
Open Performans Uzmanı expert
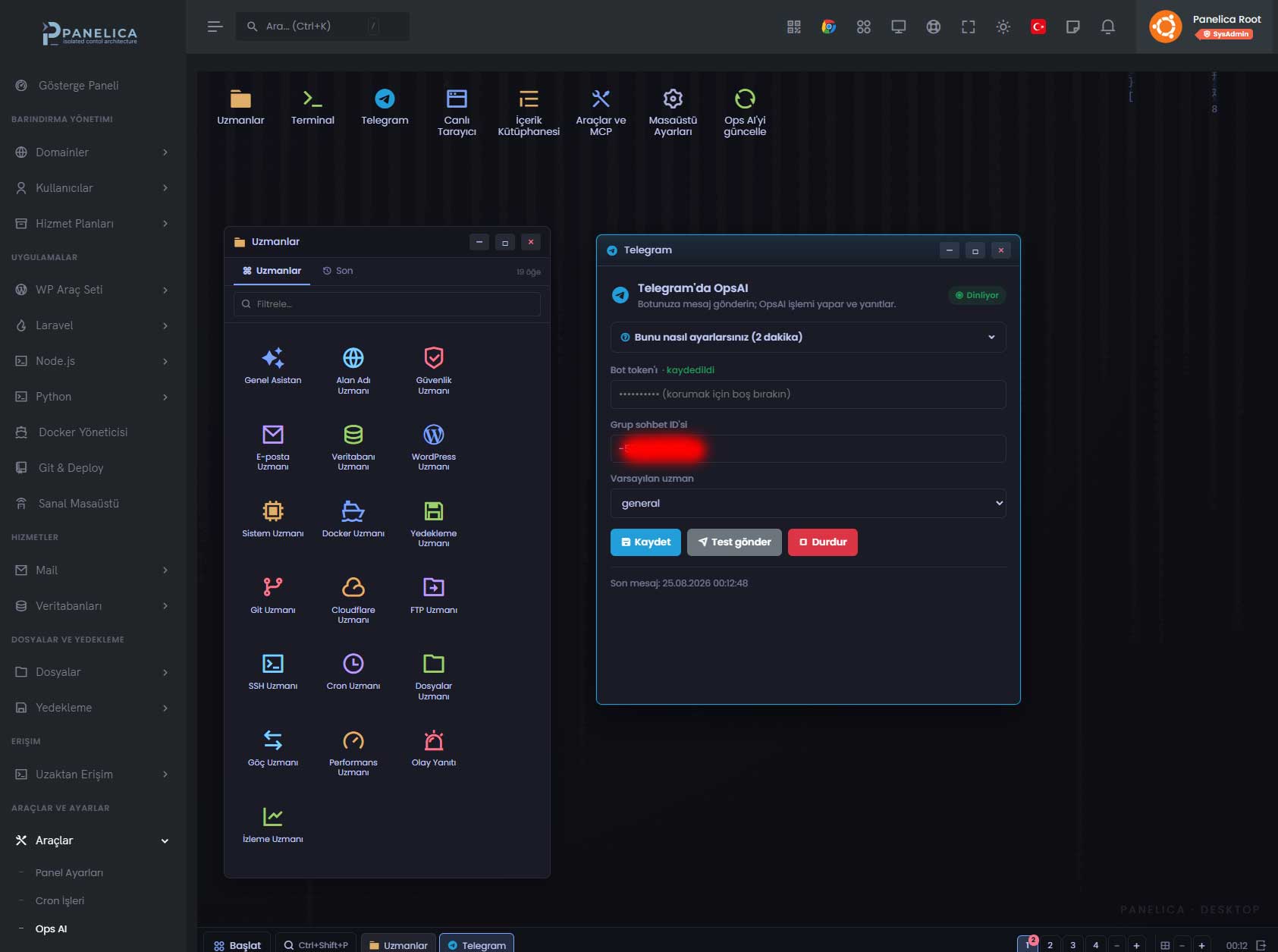(353, 753)
